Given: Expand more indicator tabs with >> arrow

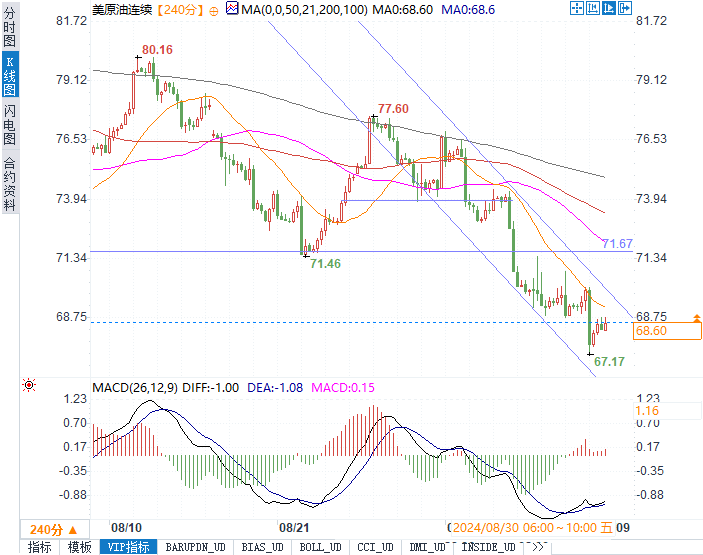Looking at the screenshot, I should (537, 547).
